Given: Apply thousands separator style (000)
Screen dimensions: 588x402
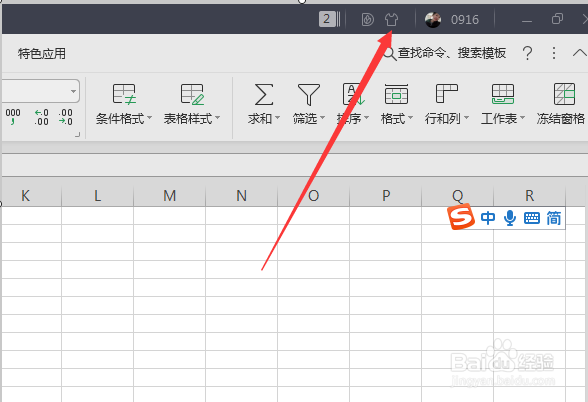Looking at the screenshot, I should tap(13, 117).
